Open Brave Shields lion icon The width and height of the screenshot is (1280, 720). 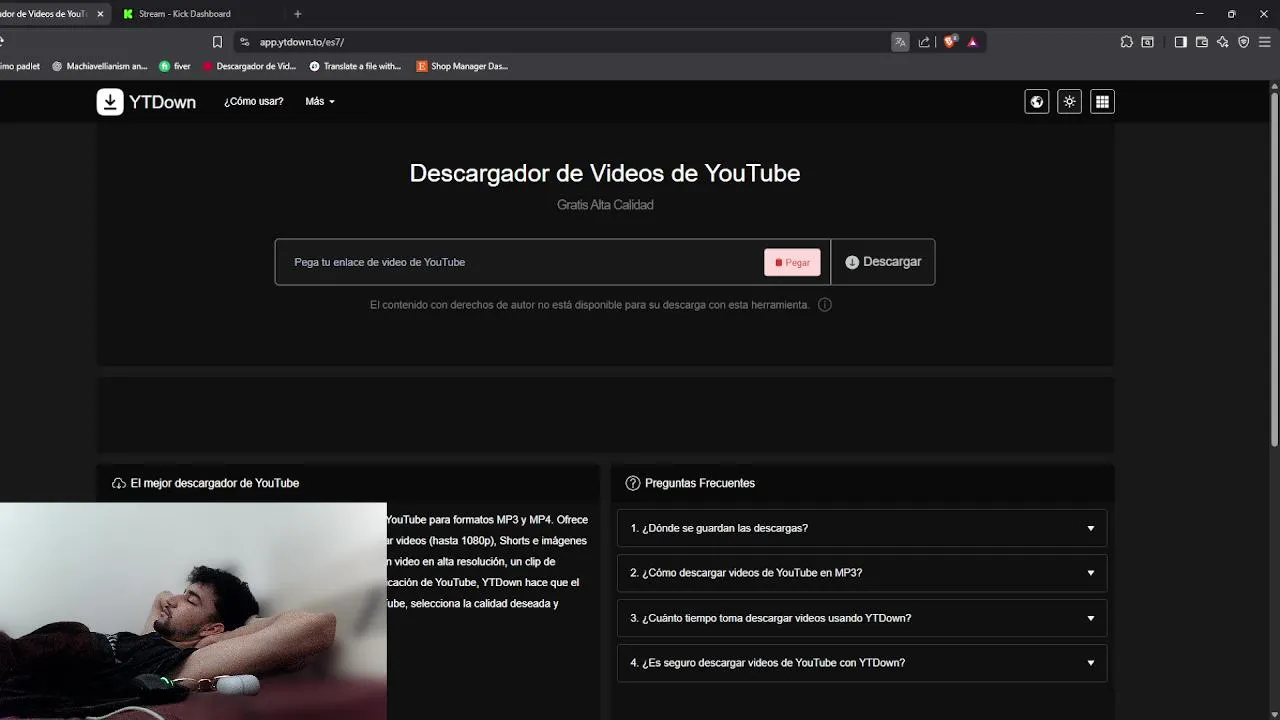(x=950, y=42)
